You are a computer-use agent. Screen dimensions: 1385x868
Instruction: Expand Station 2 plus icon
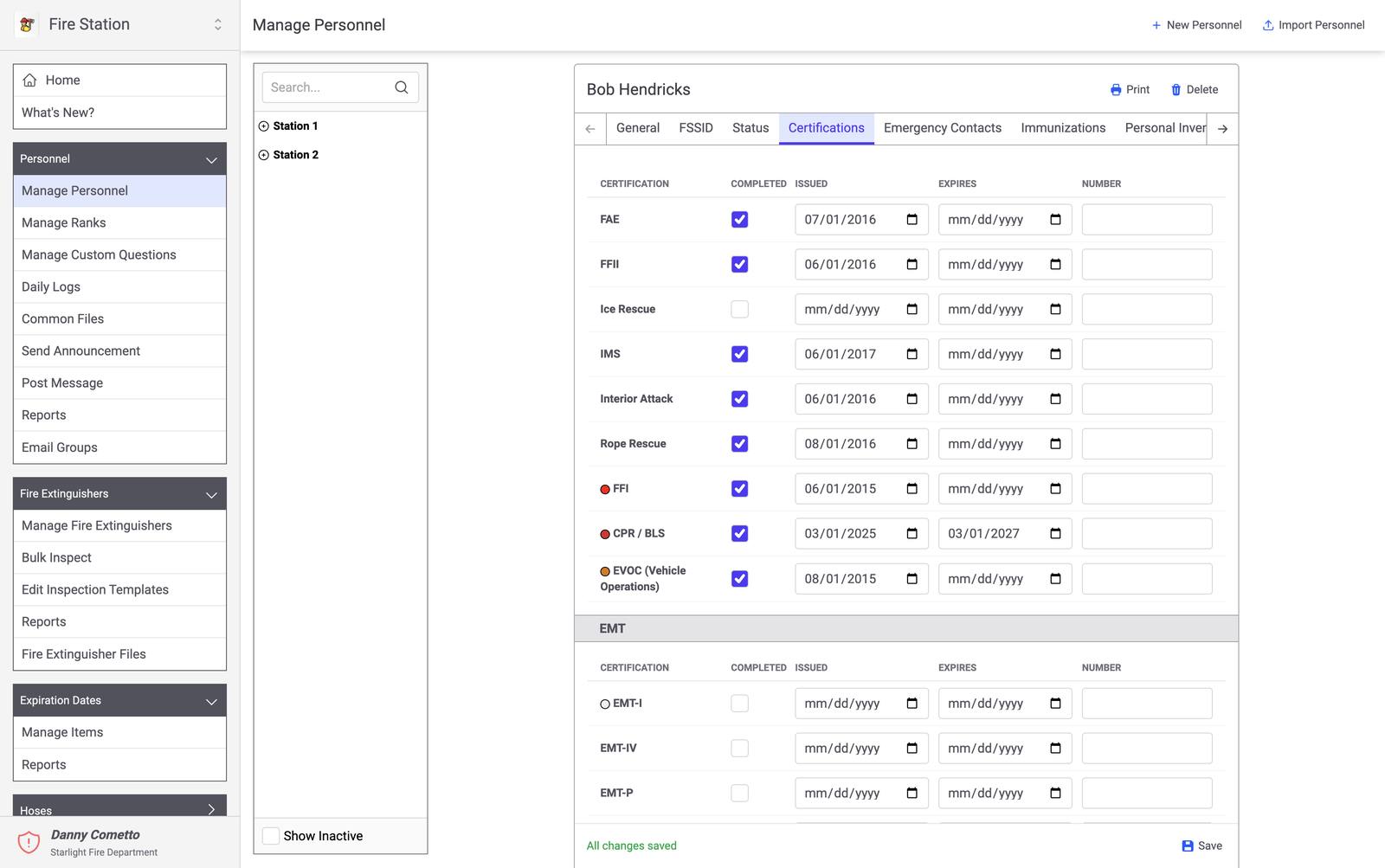coord(264,155)
